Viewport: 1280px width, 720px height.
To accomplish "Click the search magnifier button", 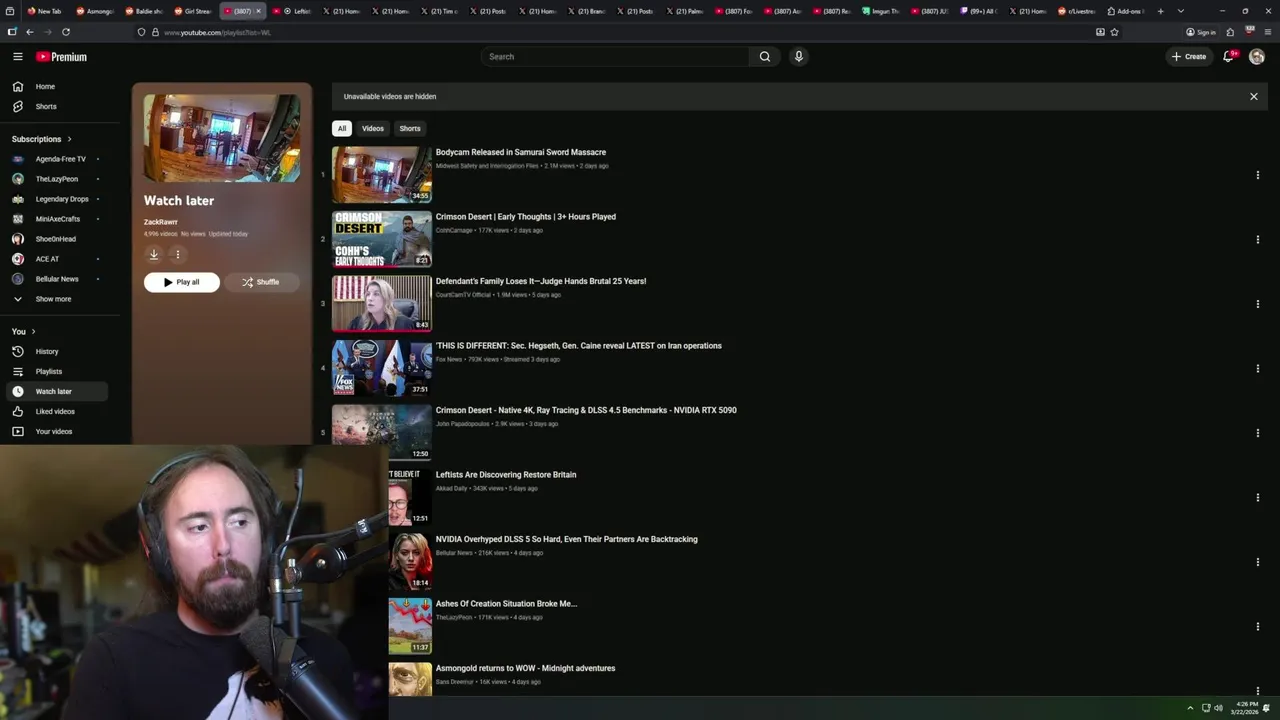I will [765, 57].
